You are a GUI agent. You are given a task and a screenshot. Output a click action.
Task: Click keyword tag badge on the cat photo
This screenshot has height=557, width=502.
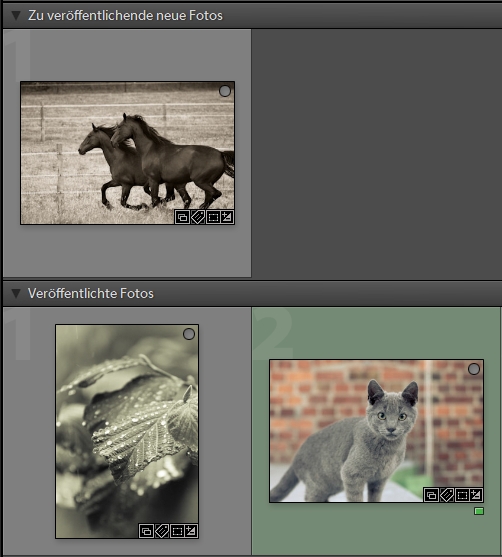click(x=447, y=495)
